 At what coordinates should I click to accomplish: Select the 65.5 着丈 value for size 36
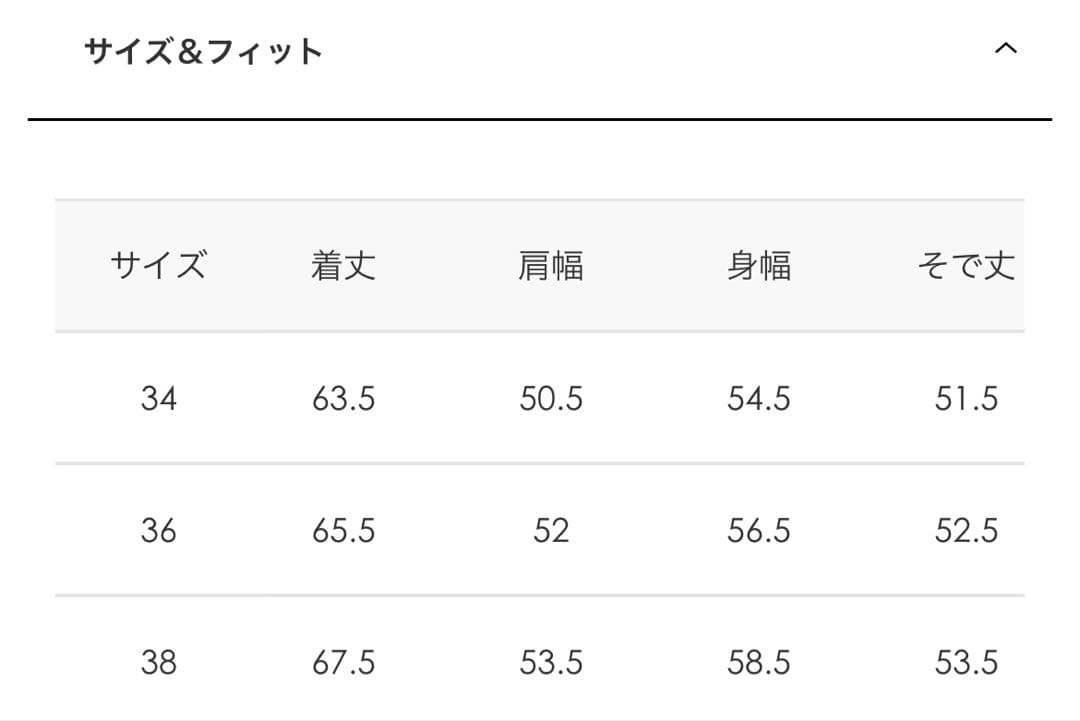click(x=345, y=532)
